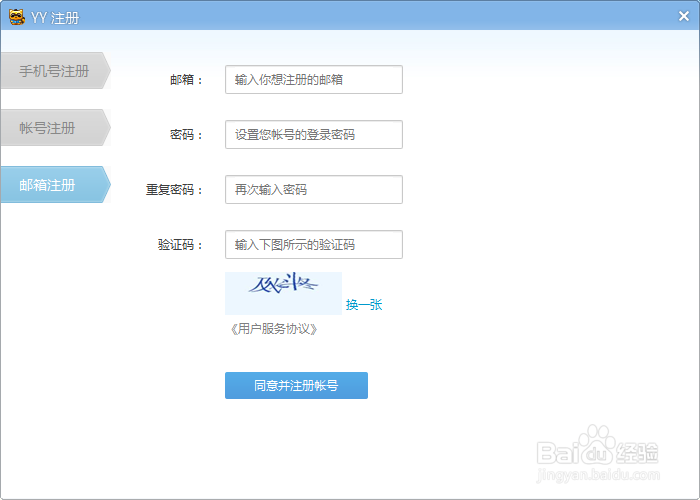Screen dimensions: 700x500
Task: Click the 重复密码： field label
Action: point(175,190)
